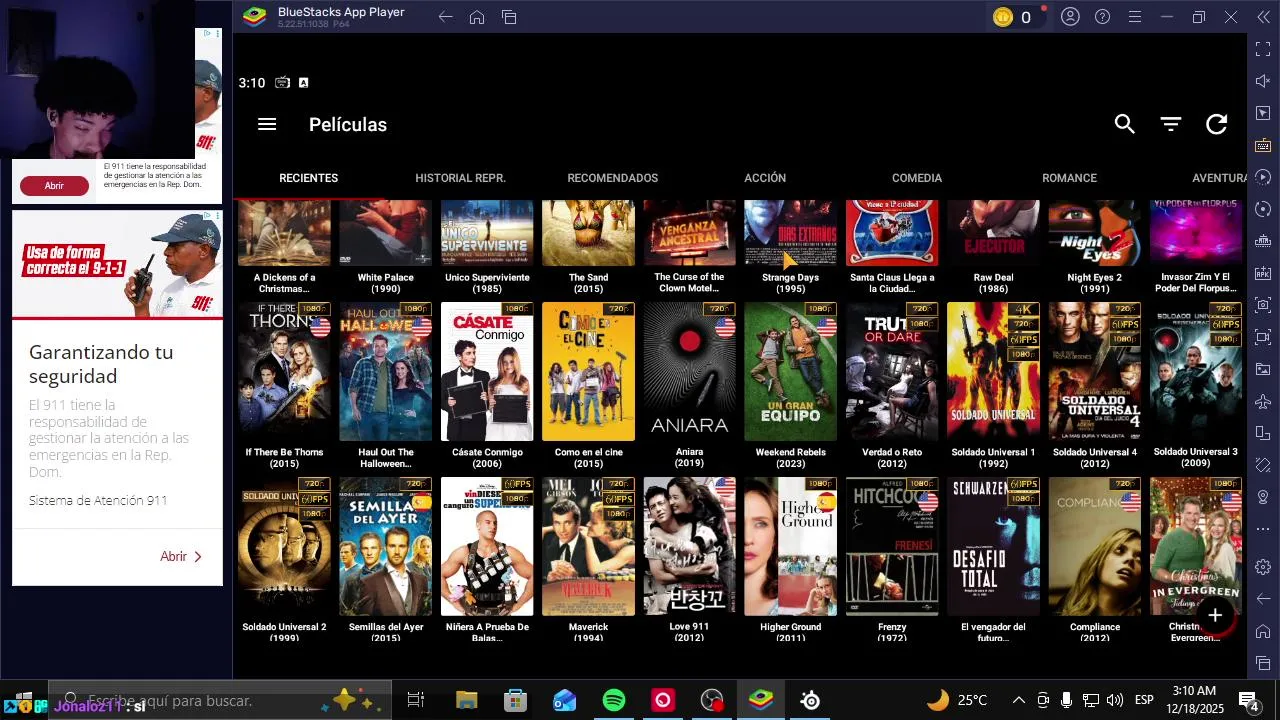This screenshot has width=1280, height=720.
Task: Open BlueStacks account profile icon
Action: (1070, 17)
